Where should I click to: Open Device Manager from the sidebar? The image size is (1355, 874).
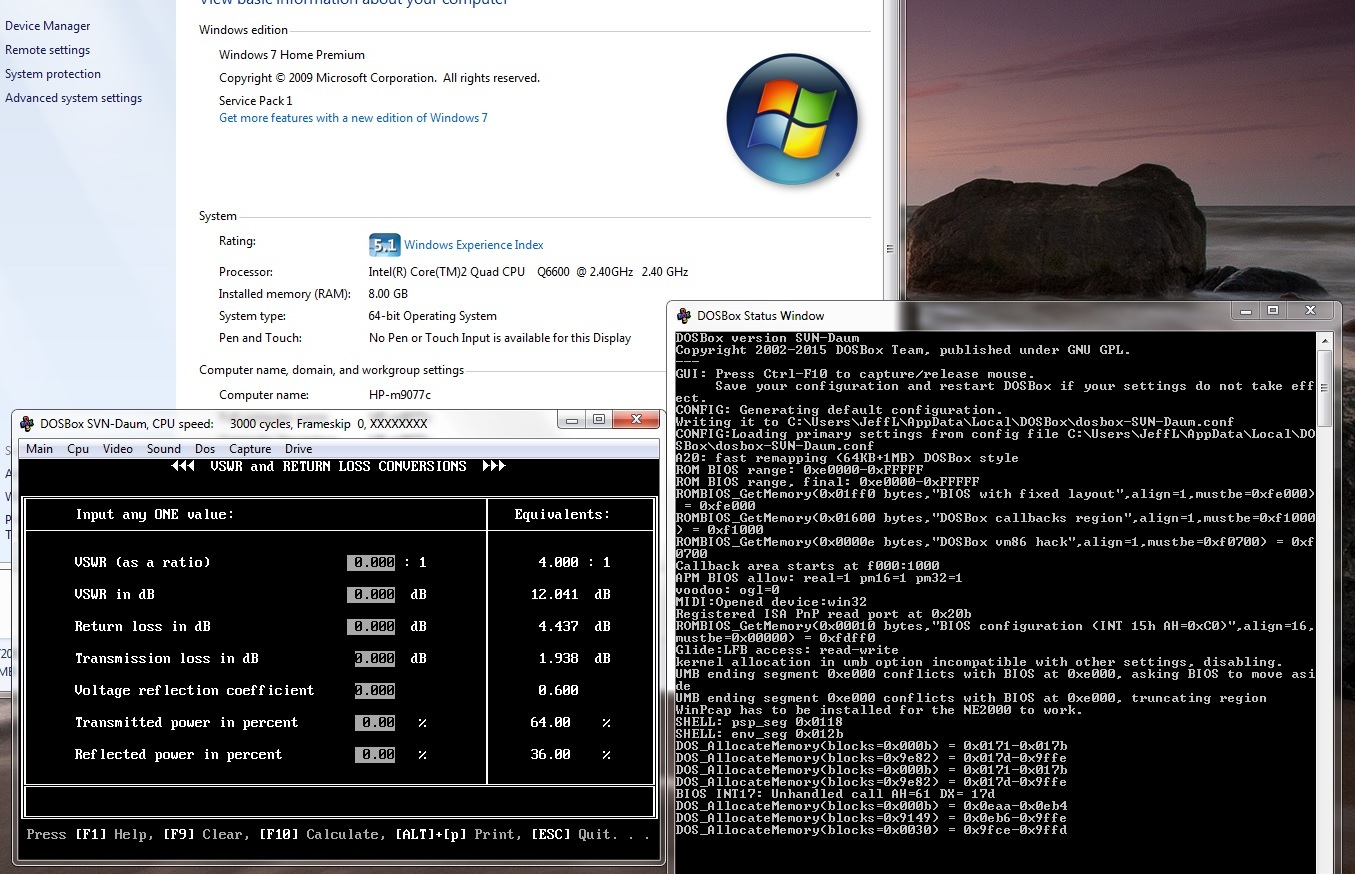[47, 26]
